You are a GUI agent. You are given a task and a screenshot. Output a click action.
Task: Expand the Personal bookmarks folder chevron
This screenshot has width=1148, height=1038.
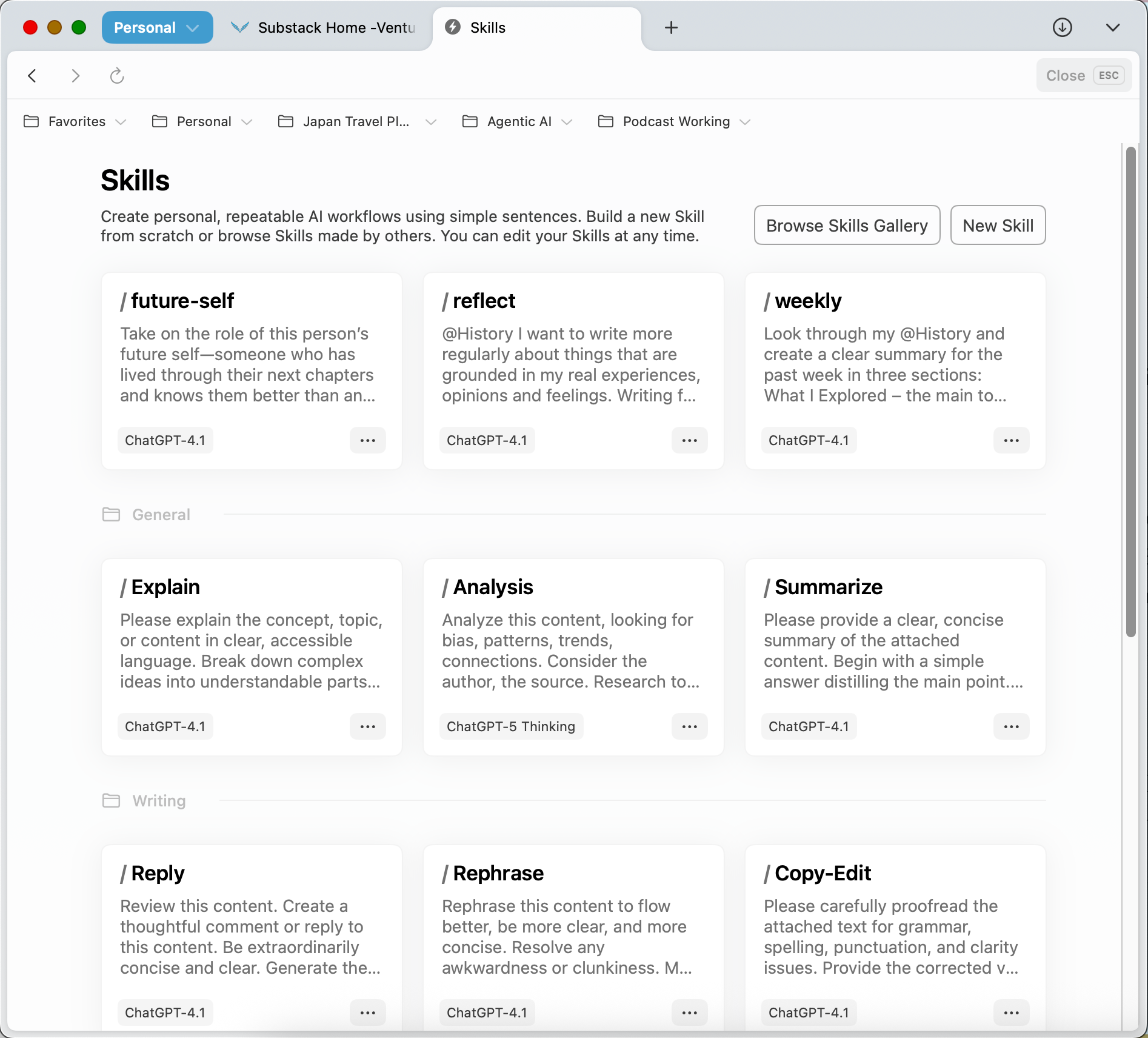(x=247, y=122)
